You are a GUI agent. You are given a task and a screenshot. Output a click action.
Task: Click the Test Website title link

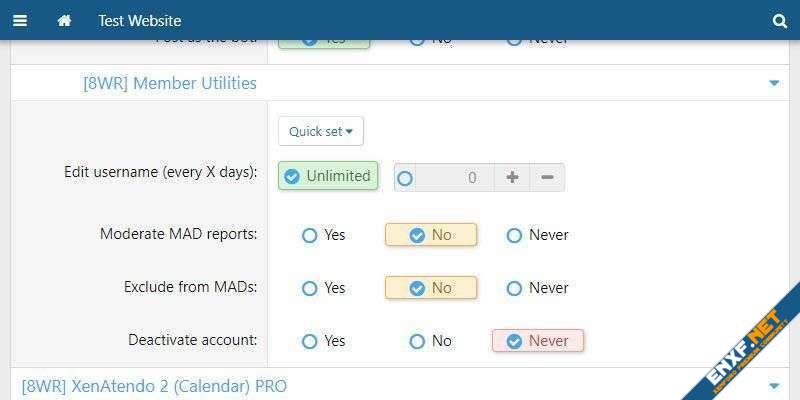click(139, 20)
